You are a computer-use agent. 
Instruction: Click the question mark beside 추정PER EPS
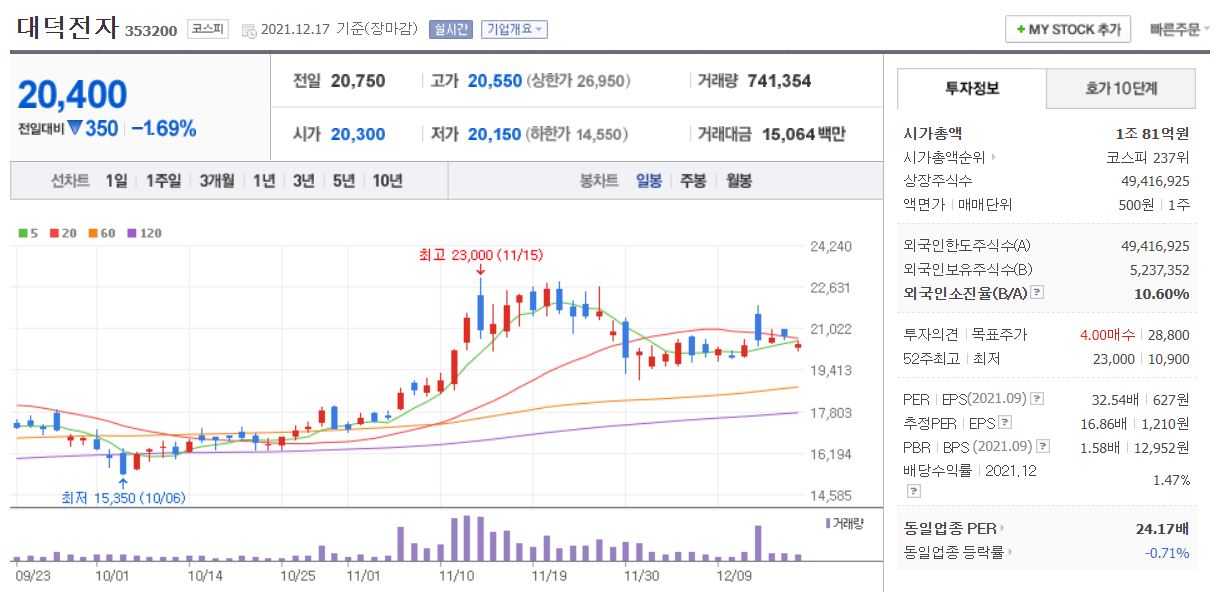point(1005,422)
